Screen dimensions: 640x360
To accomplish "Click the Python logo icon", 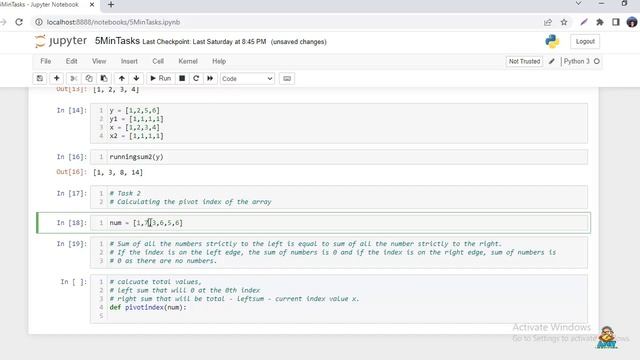I will click(552, 41).
